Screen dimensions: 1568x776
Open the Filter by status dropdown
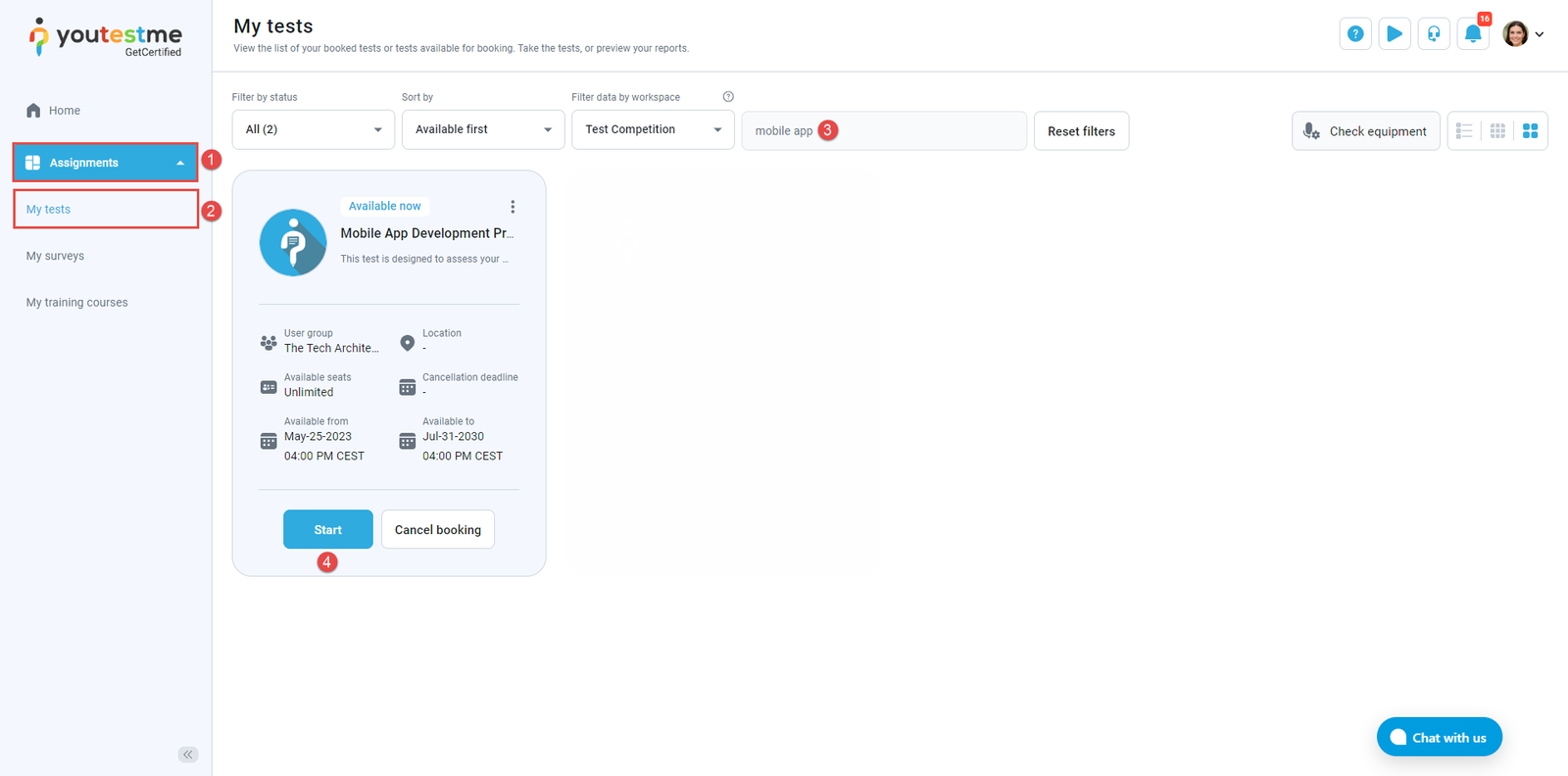[313, 129]
